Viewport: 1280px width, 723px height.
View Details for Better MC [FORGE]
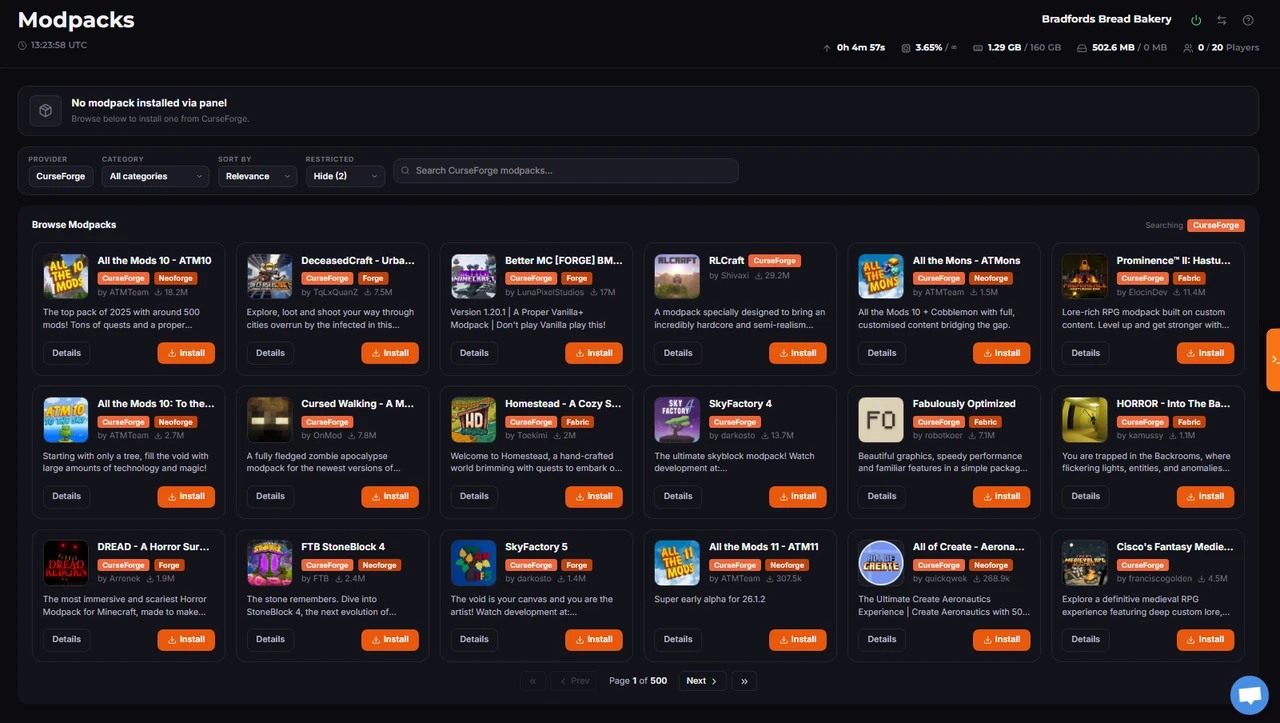coord(474,353)
